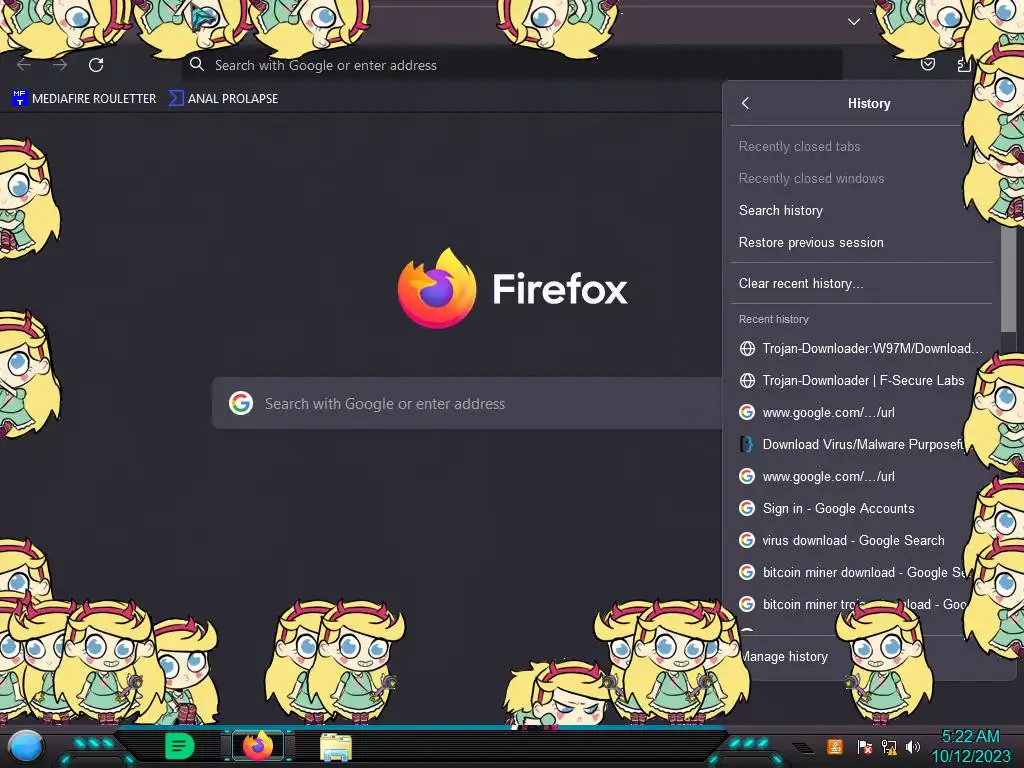Reload the current page
1024x768 pixels.
[x=96, y=65]
